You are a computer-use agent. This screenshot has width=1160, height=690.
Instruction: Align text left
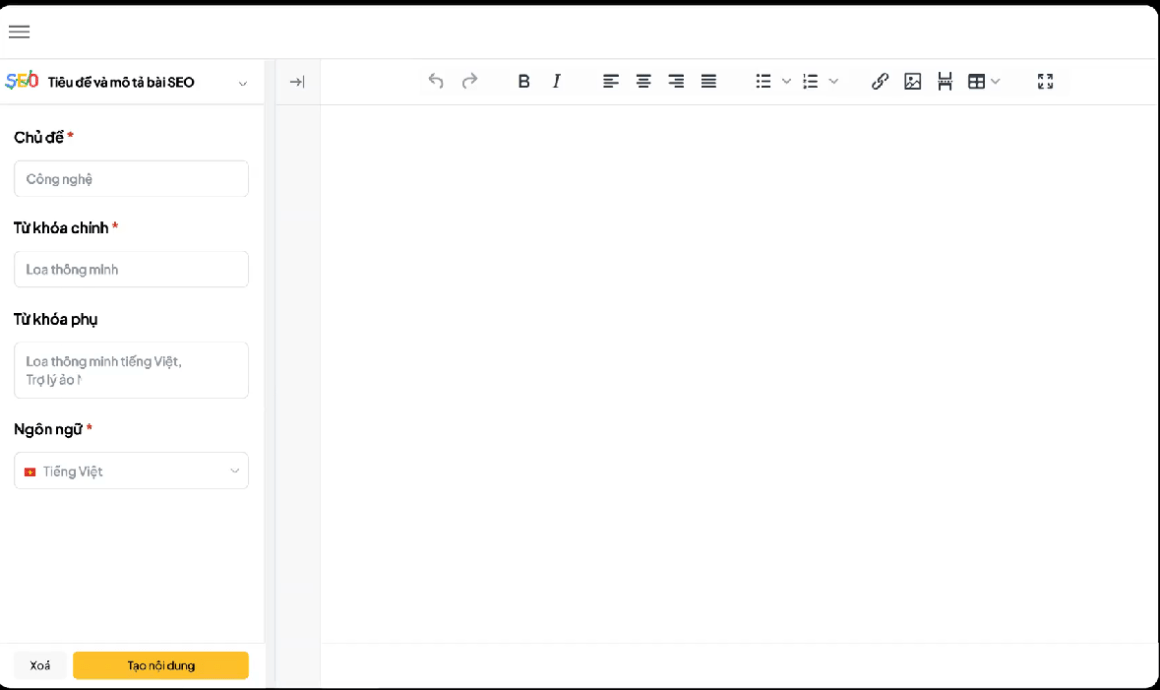610,81
